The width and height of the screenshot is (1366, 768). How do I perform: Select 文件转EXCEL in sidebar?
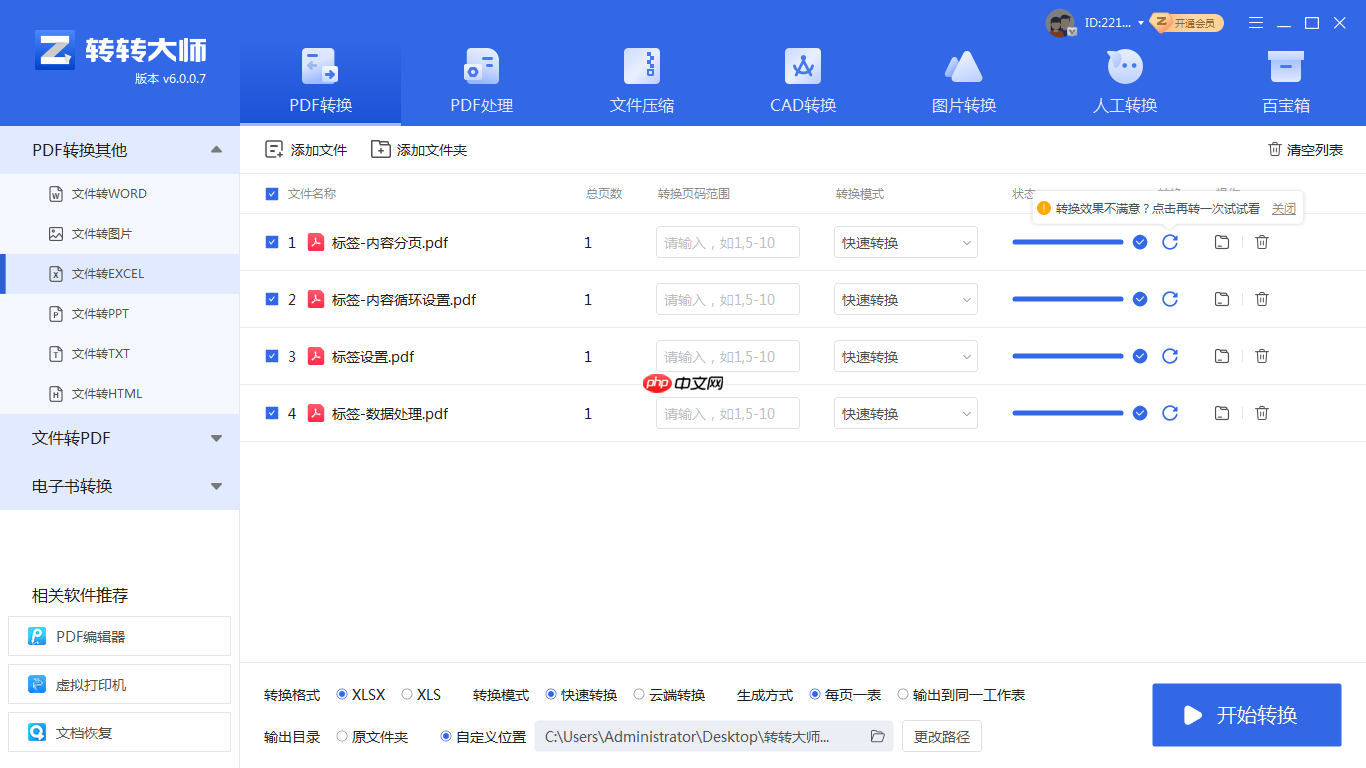pyautogui.click(x=119, y=274)
